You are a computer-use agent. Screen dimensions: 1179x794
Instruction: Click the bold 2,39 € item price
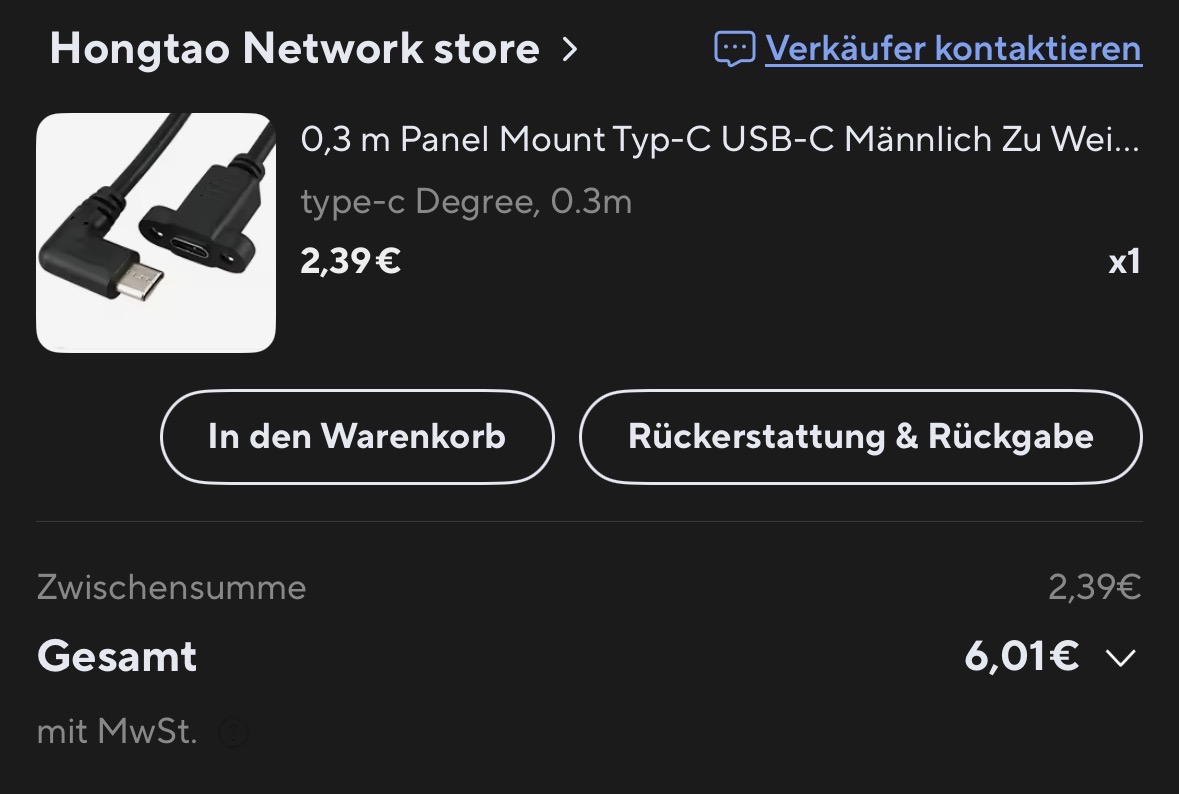(x=351, y=262)
